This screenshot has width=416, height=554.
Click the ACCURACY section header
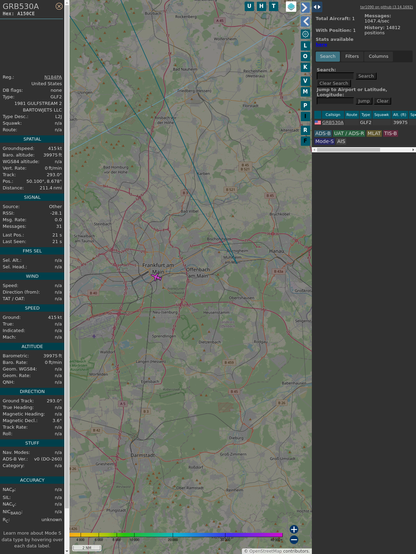(x=32, y=480)
